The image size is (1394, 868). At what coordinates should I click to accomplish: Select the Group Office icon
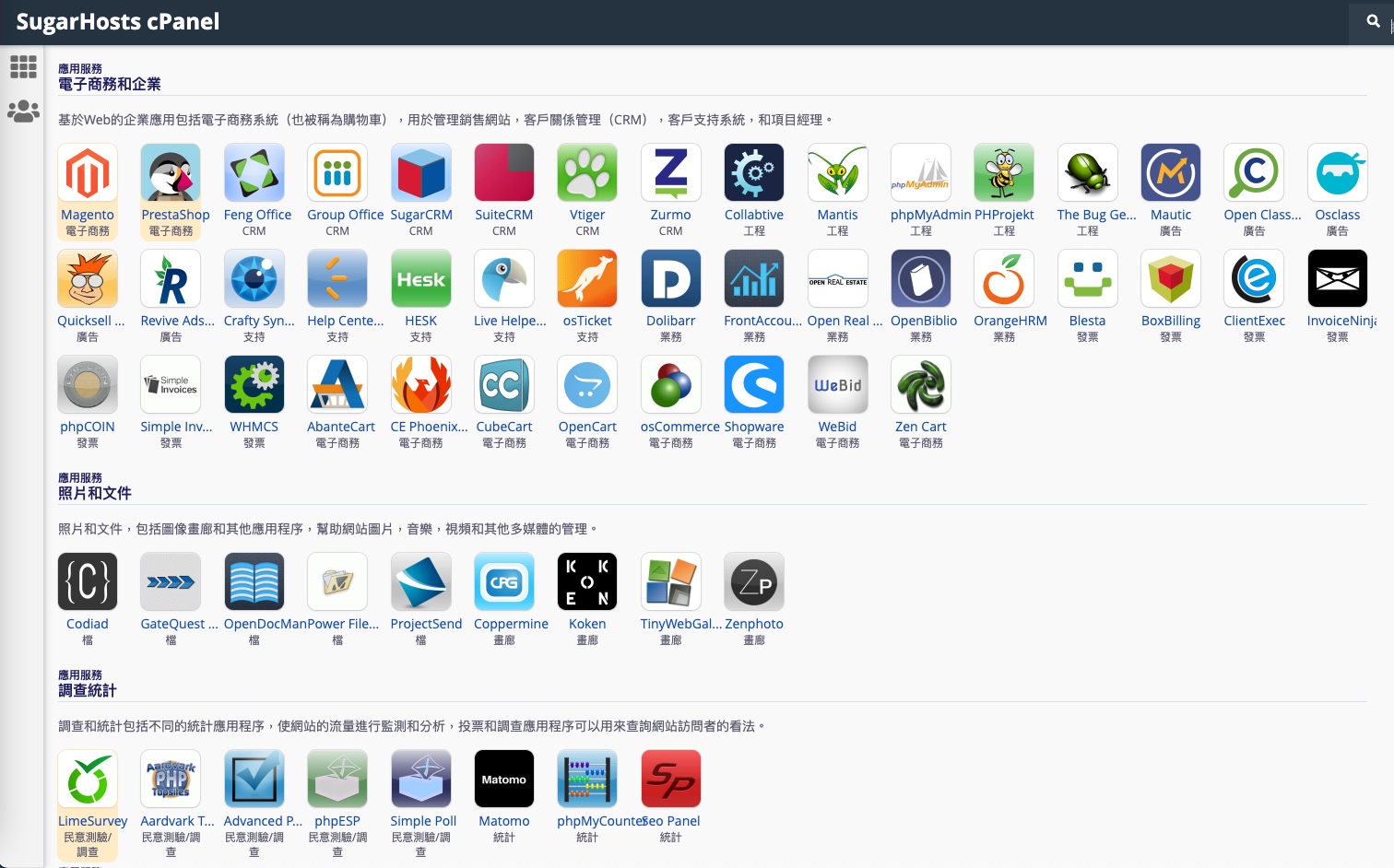(337, 172)
